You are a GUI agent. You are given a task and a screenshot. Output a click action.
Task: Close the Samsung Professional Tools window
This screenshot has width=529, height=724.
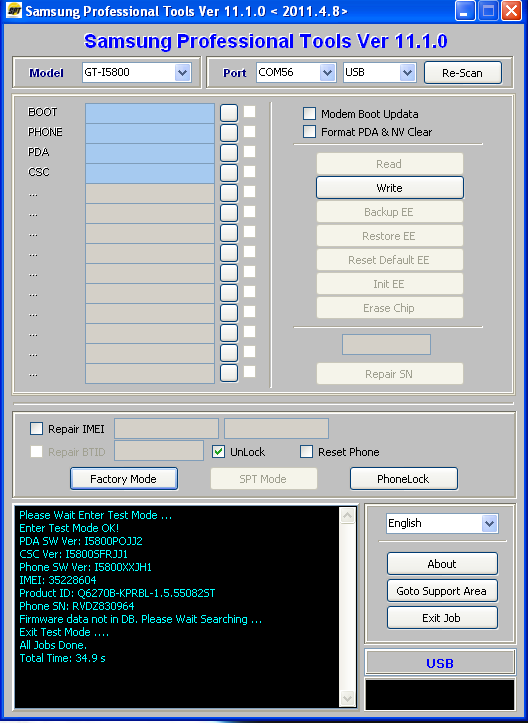(x=511, y=11)
